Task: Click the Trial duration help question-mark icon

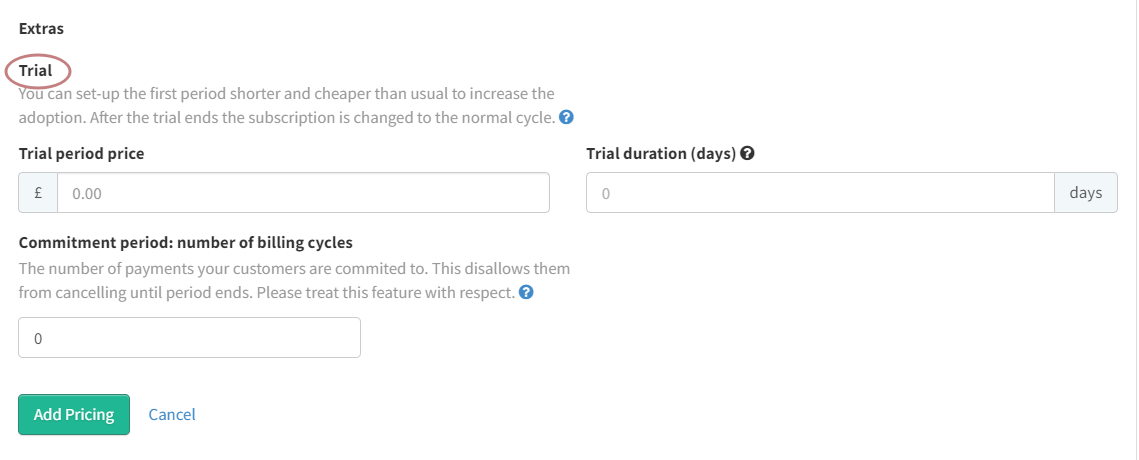Action: pyautogui.click(x=747, y=153)
